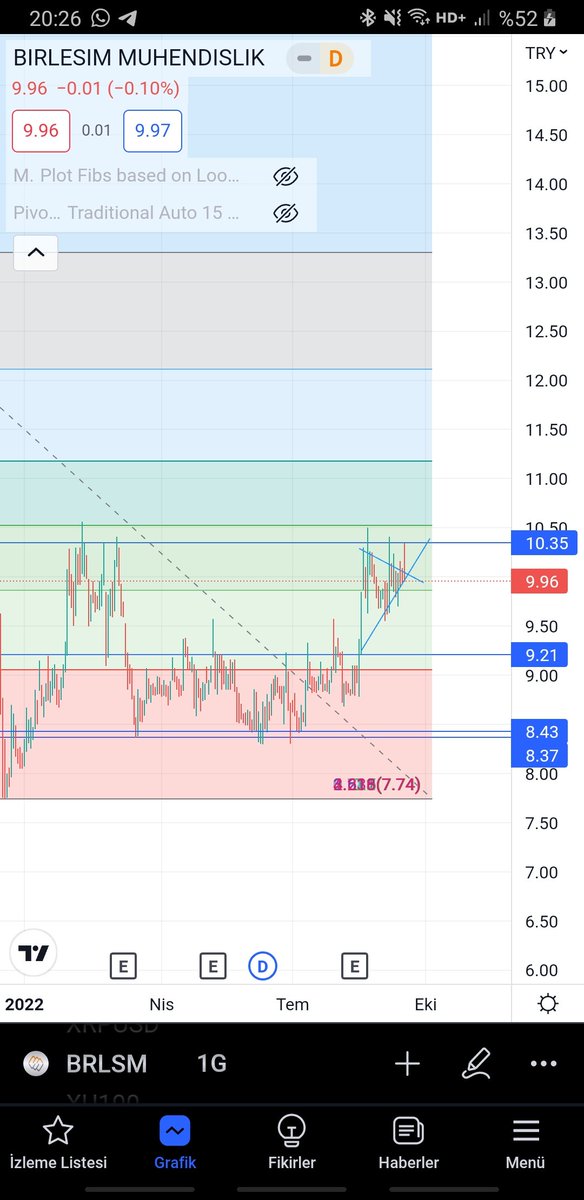Viewport: 584px width, 1200px height.
Task: Toggle visibility of M. Plot Fibs indicator
Action: (285, 177)
